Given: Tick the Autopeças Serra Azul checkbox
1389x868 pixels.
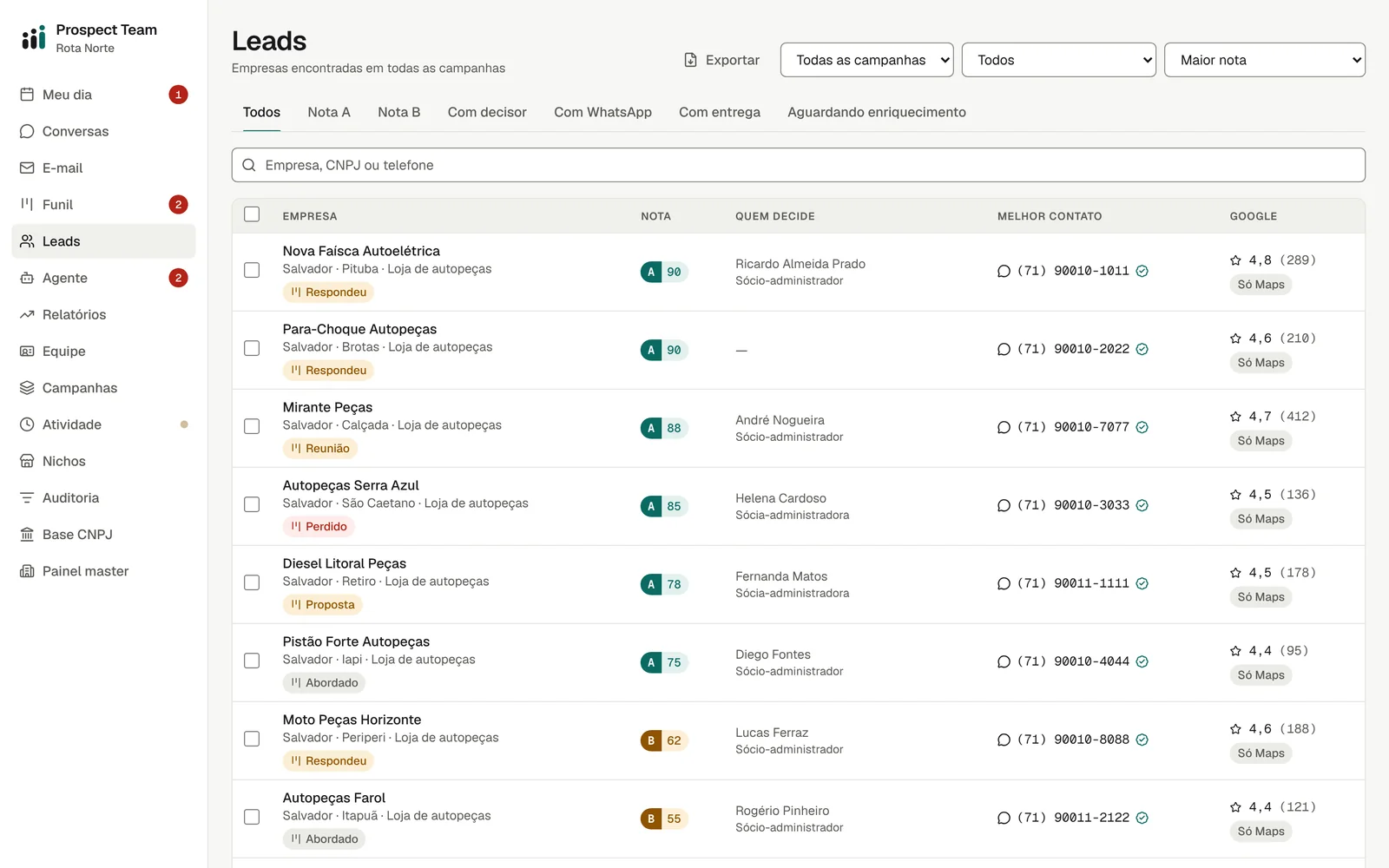Looking at the screenshot, I should point(252,504).
